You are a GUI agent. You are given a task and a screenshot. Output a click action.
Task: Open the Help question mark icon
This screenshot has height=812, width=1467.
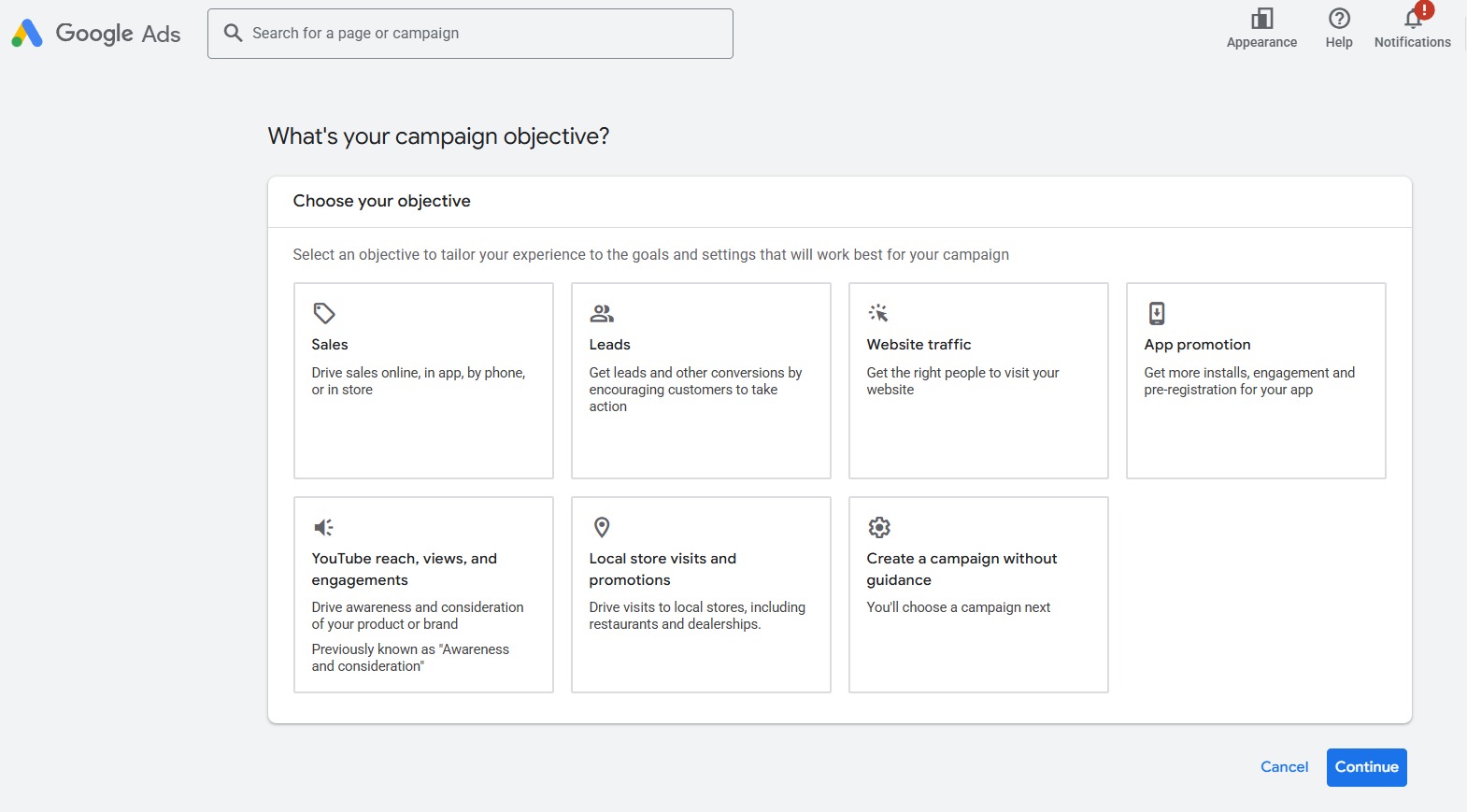[1339, 18]
